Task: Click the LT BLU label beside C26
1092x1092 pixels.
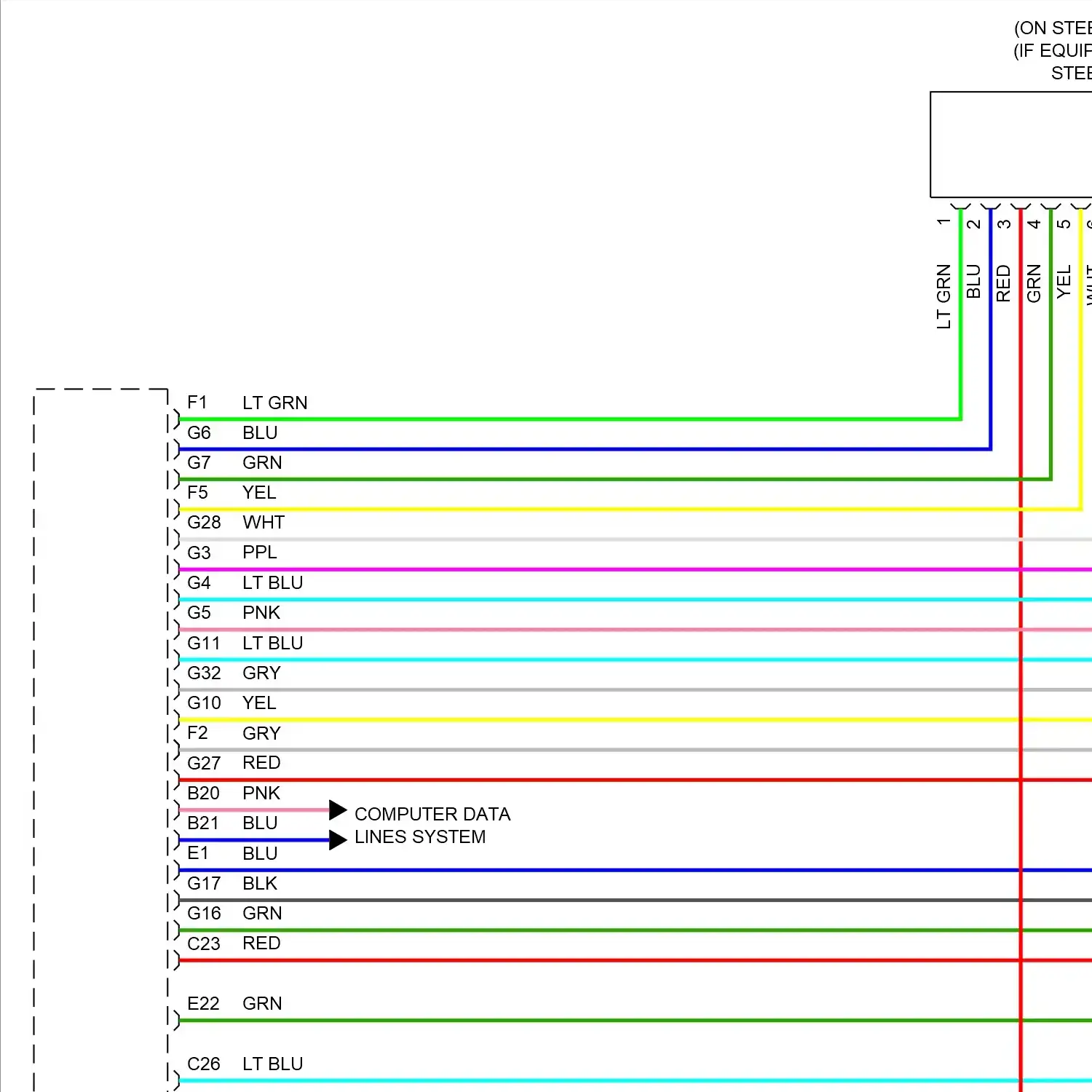Action: tap(273, 1064)
